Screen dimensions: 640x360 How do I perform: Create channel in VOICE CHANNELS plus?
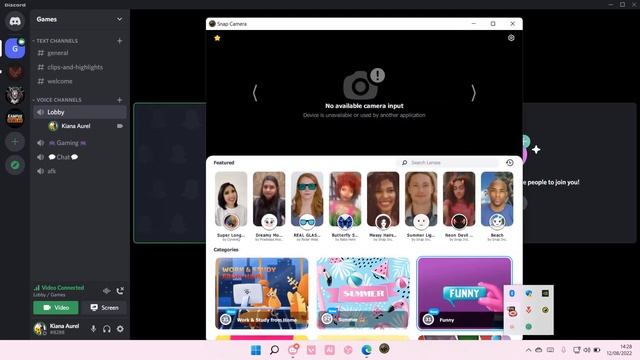120,100
